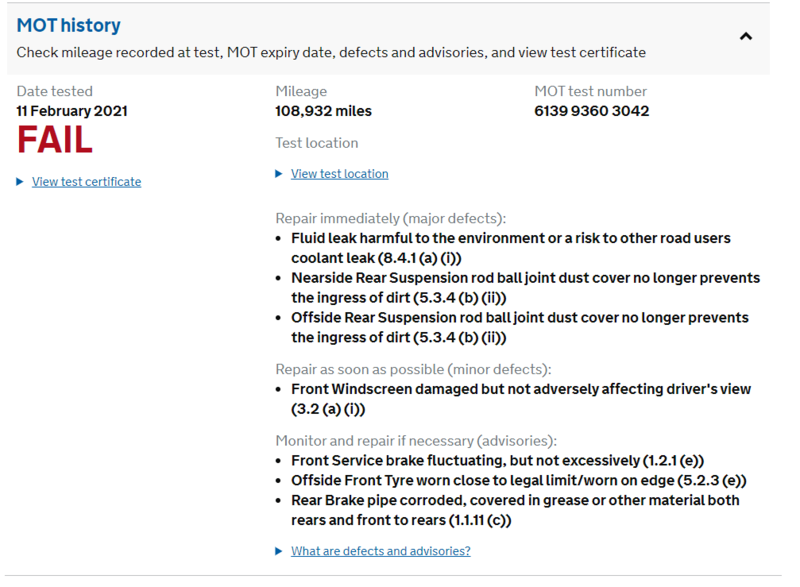This screenshot has width=800, height=587.
Task: Open the View test location link
Action: pos(339,174)
